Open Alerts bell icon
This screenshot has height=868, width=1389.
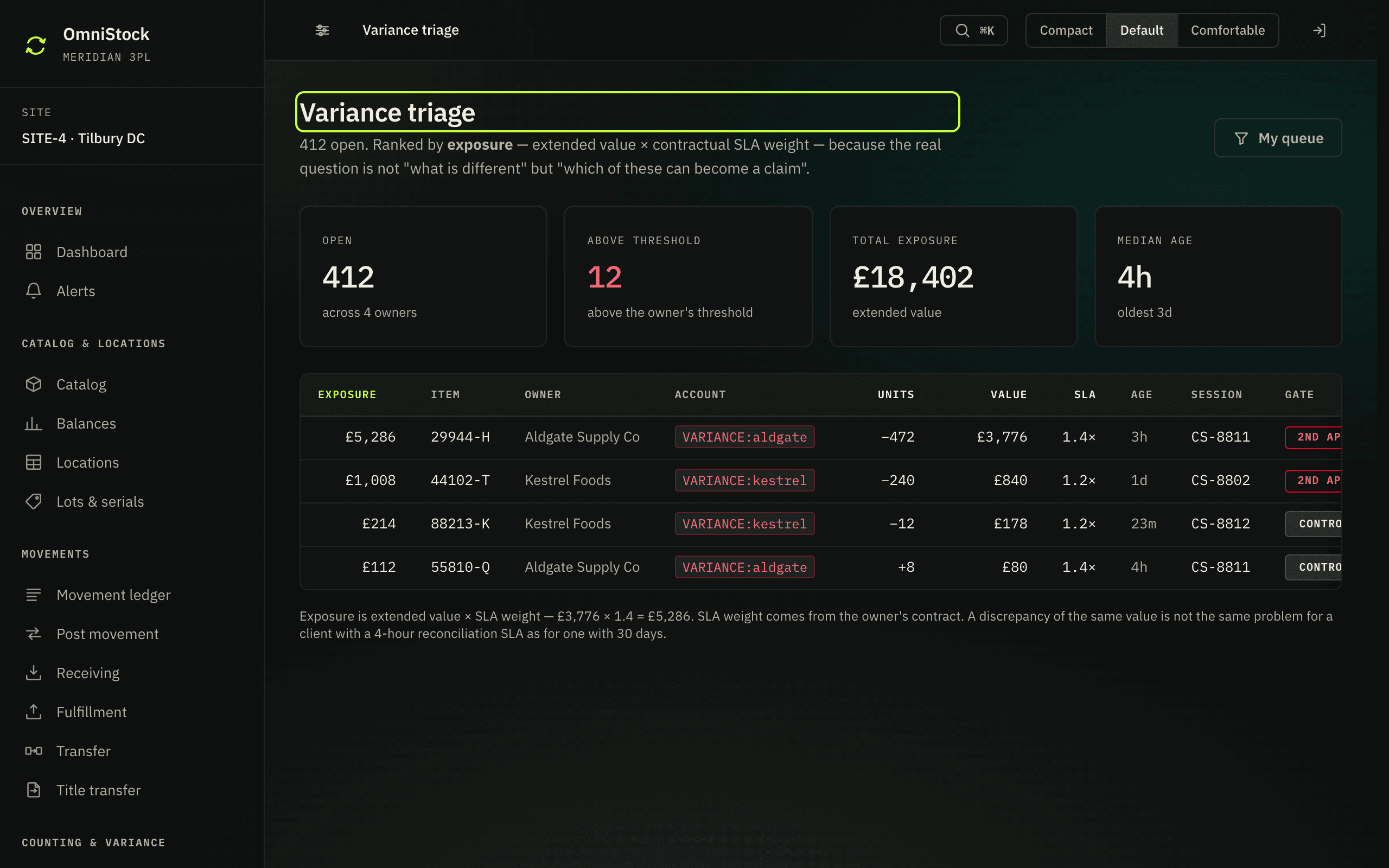(34, 291)
